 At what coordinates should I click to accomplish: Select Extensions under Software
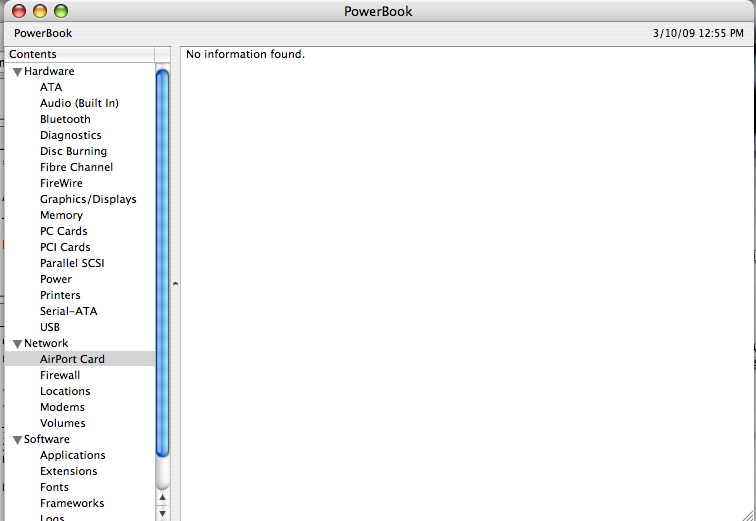tap(68, 471)
